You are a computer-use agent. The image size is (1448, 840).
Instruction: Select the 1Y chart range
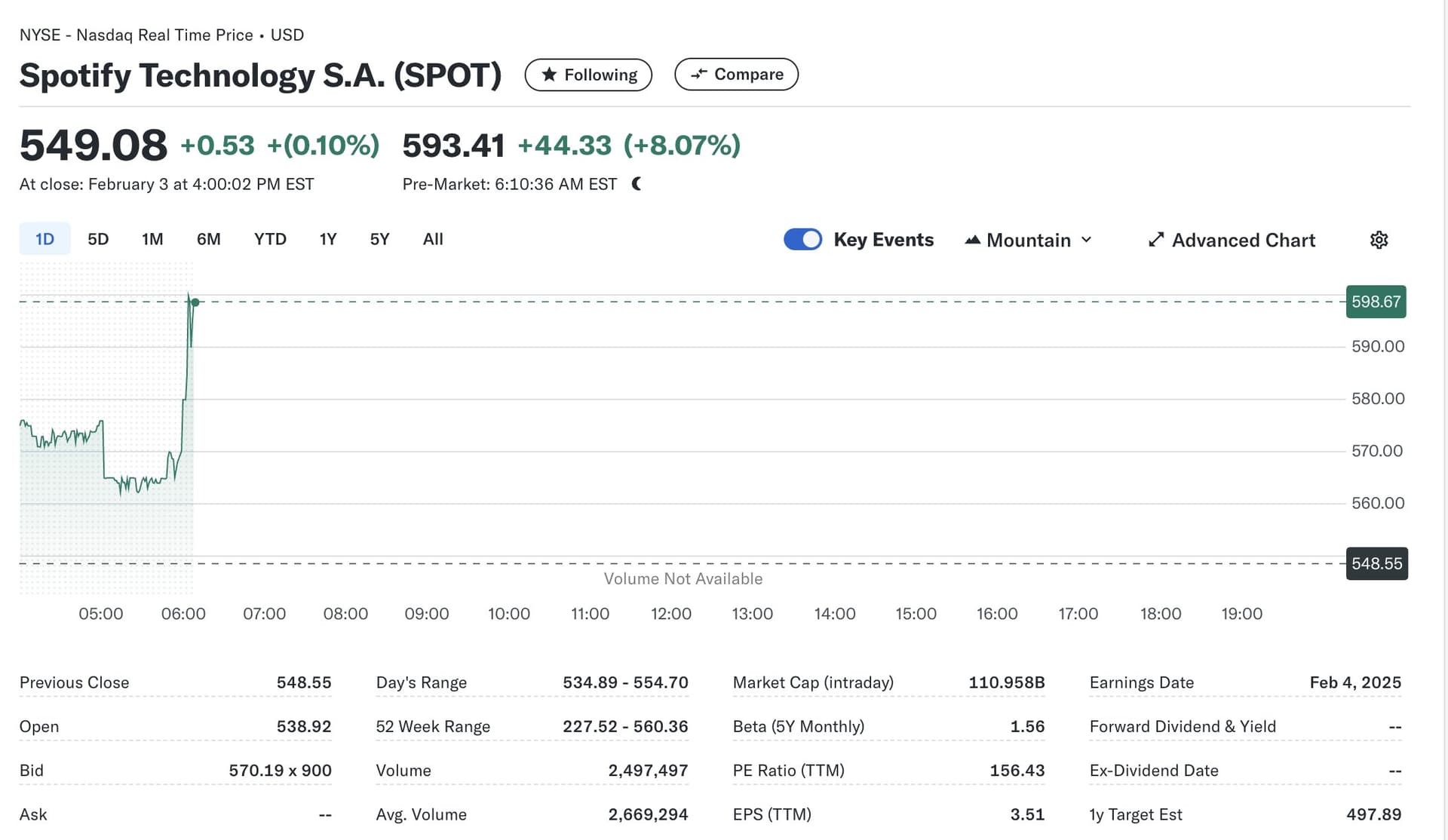pos(327,239)
